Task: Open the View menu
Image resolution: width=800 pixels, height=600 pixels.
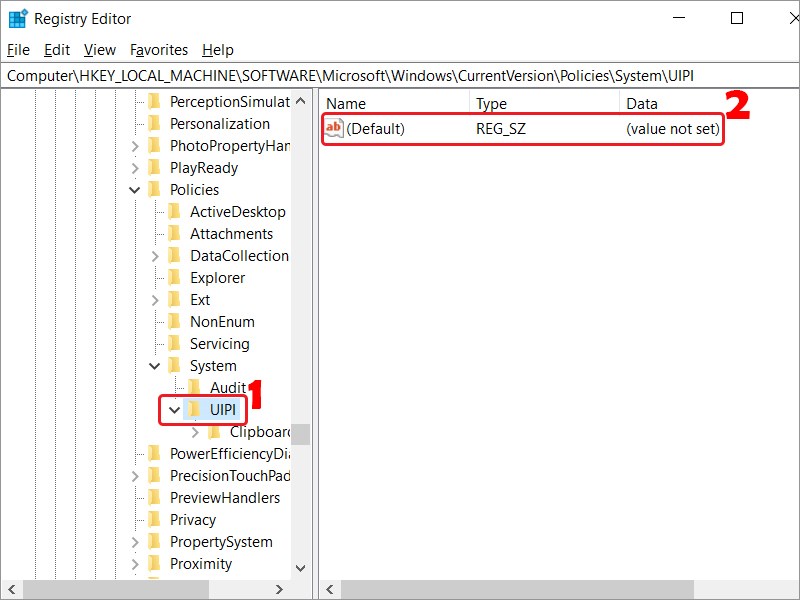Action: pyautogui.click(x=99, y=50)
